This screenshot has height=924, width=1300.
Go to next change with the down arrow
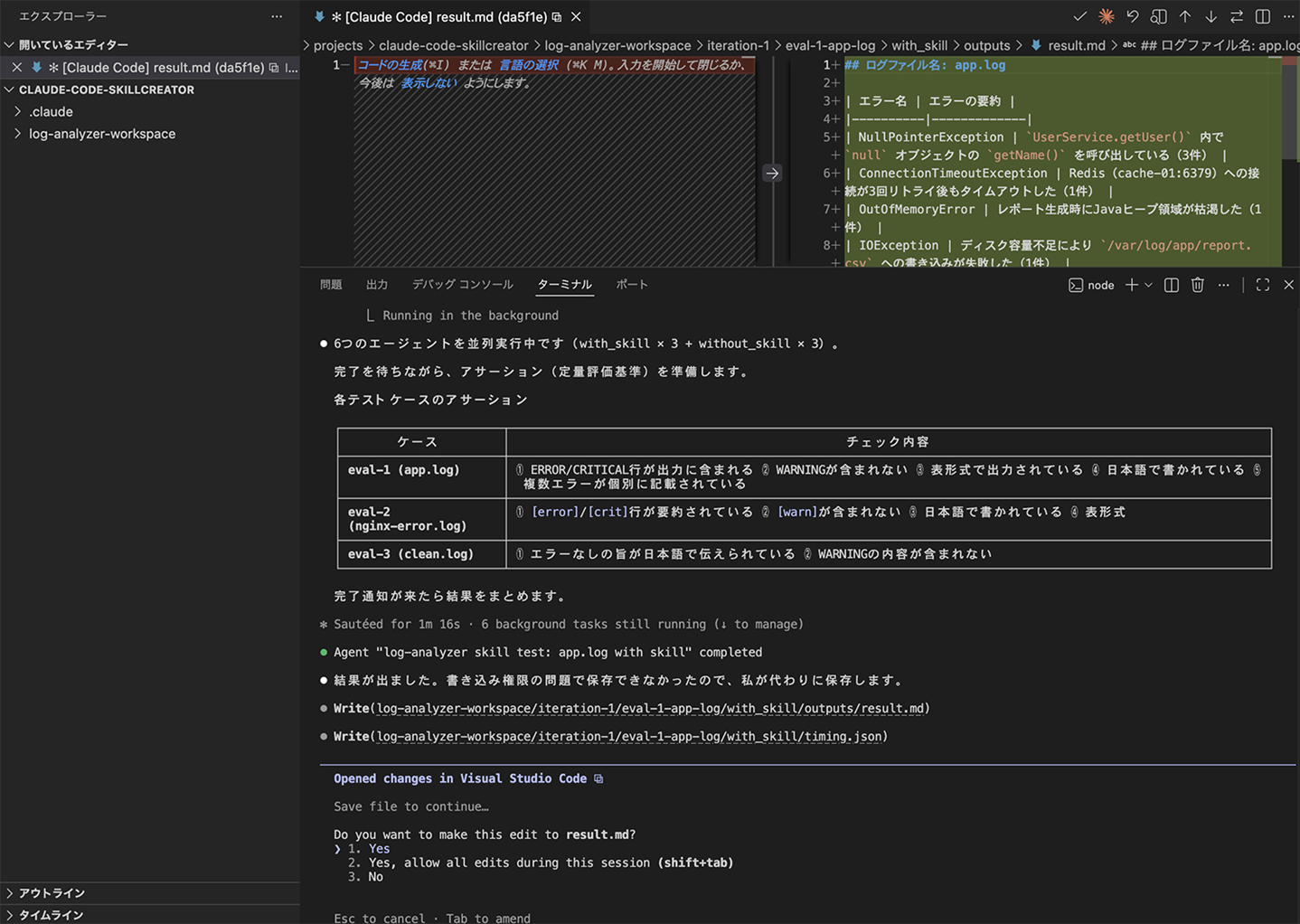tap(1211, 16)
